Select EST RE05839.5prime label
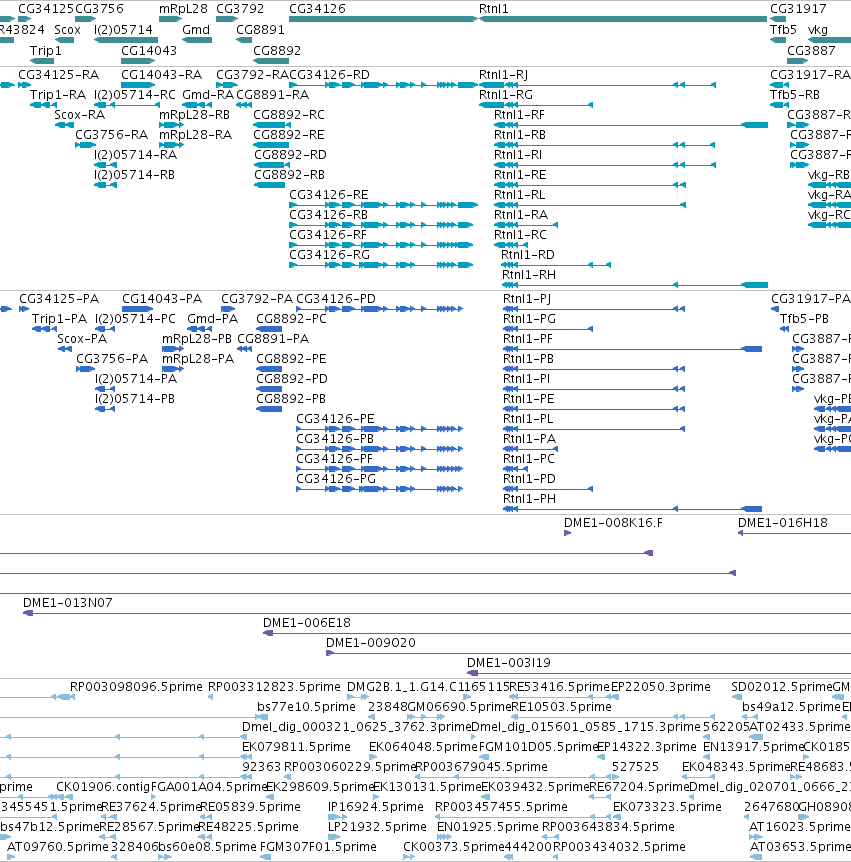 coord(250,807)
